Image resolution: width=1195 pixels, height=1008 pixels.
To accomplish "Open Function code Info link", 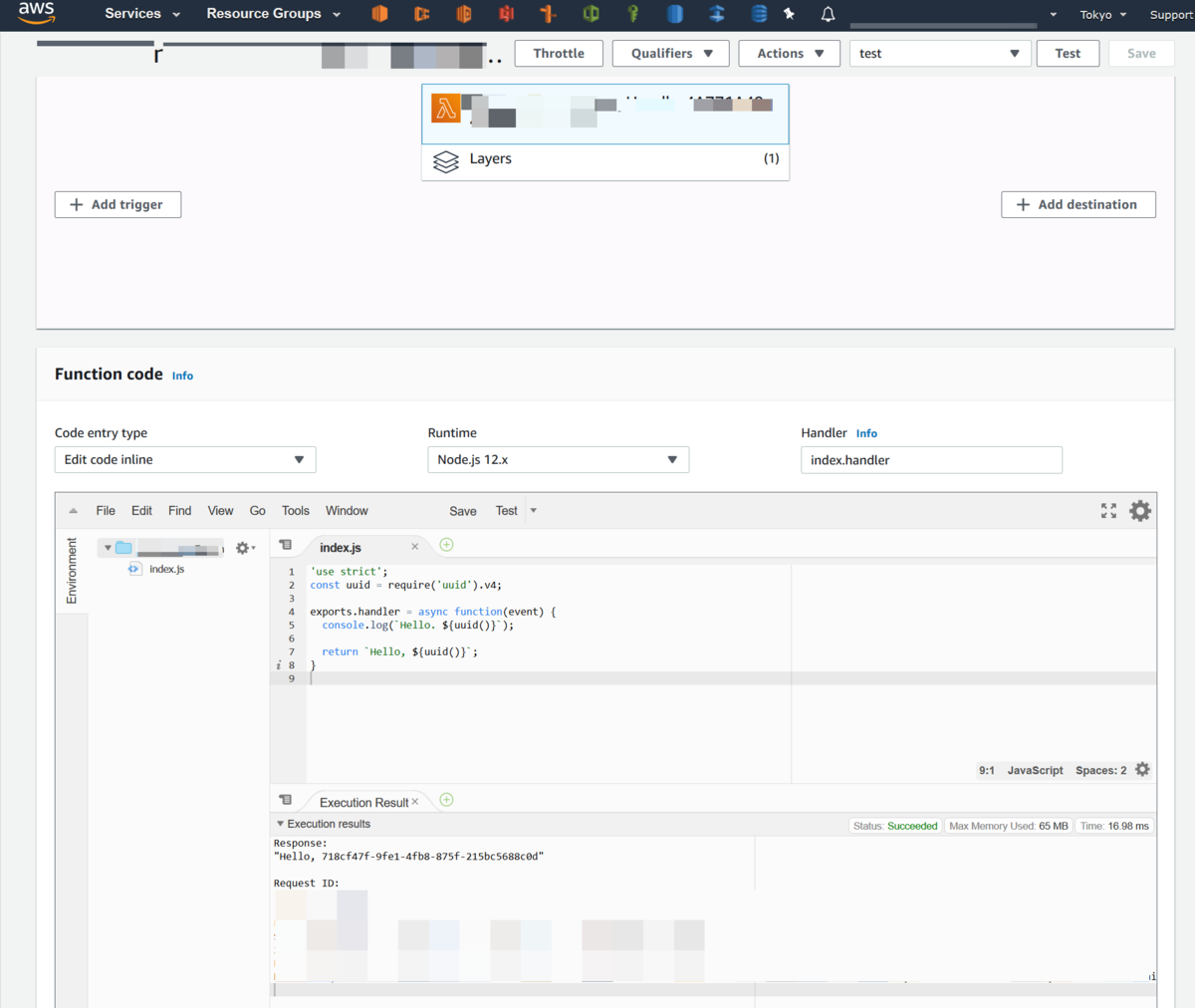I will point(182,376).
